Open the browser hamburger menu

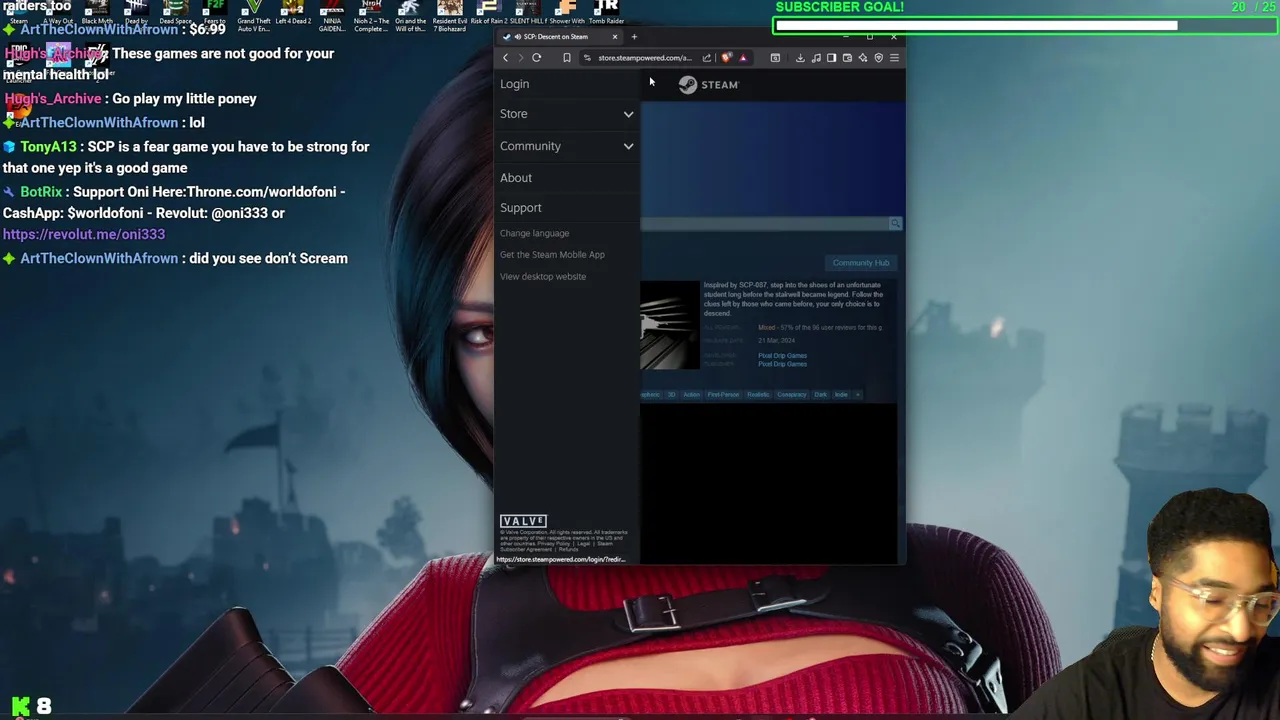pyautogui.click(x=894, y=58)
